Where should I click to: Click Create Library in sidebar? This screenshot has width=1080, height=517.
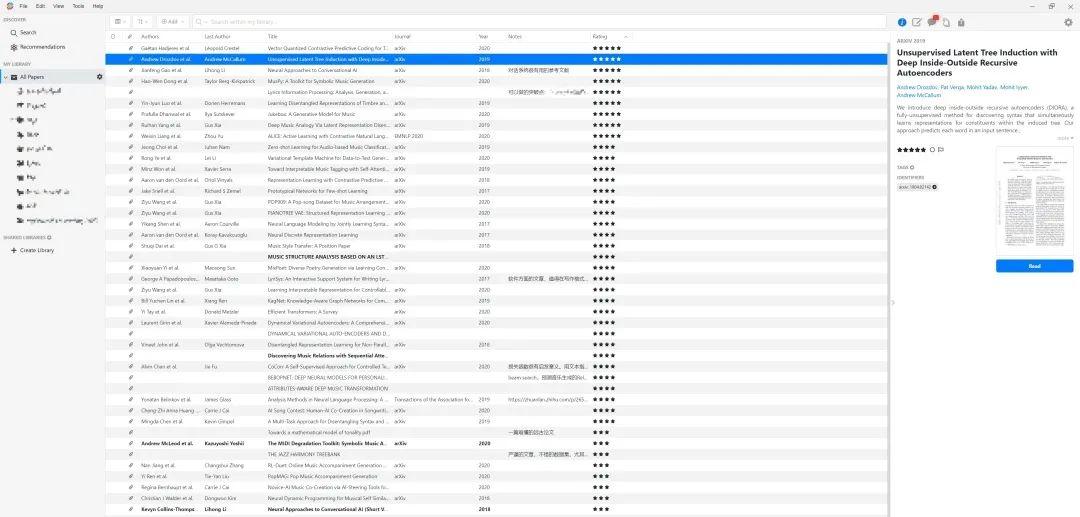36,250
